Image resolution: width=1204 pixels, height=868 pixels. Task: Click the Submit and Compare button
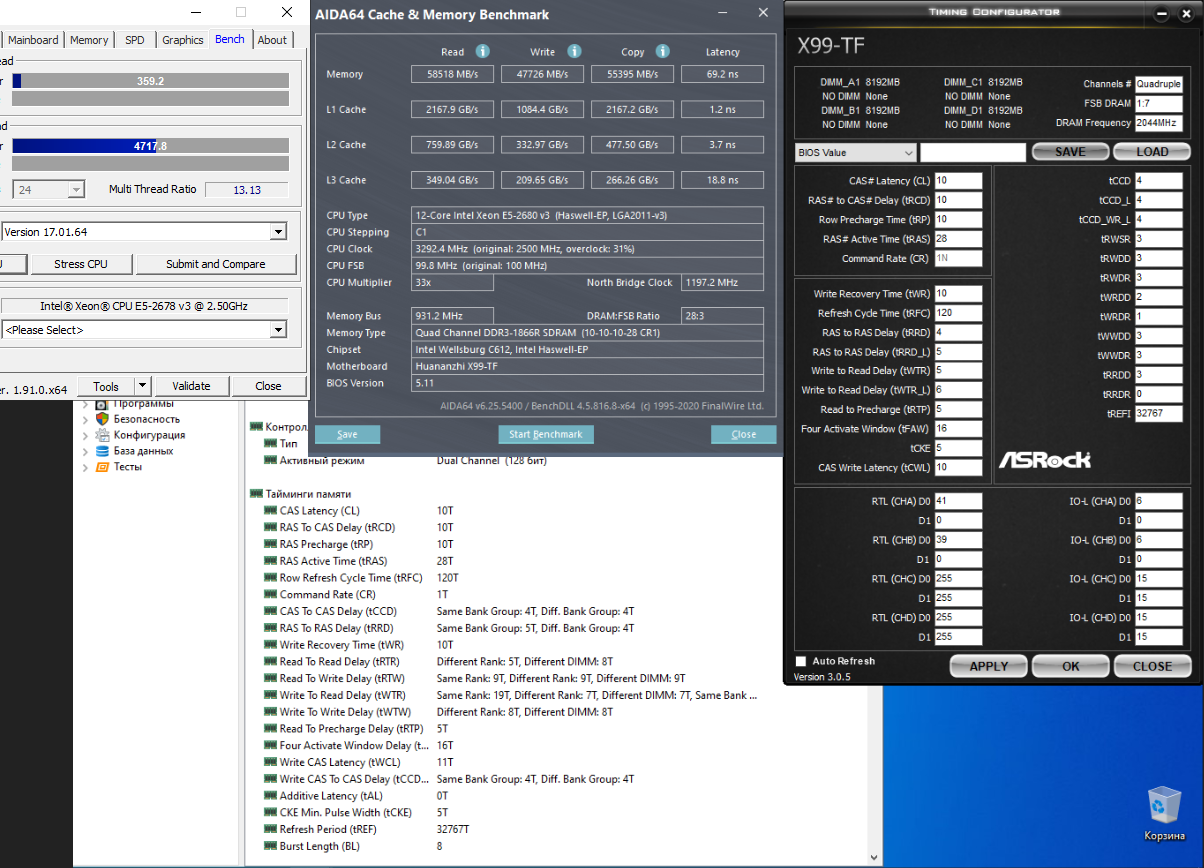216,264
